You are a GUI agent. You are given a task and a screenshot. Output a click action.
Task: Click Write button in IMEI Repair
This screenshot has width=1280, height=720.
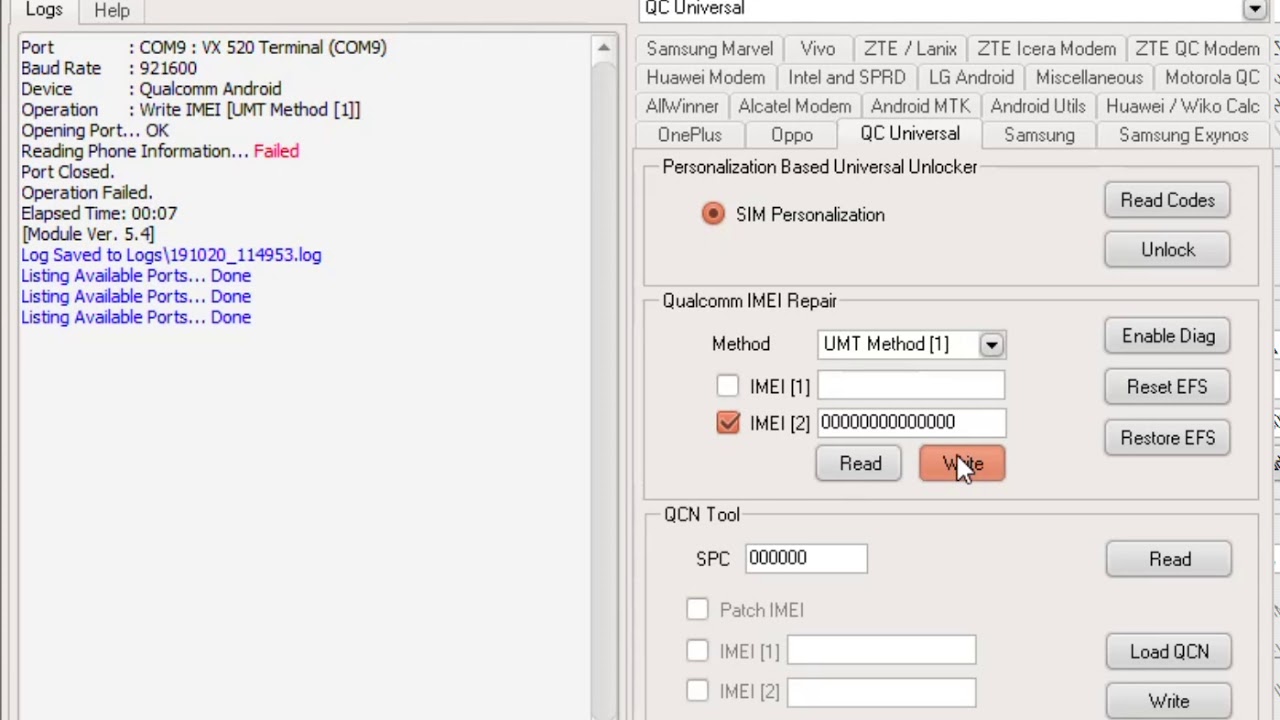click(x=962, y=464)
